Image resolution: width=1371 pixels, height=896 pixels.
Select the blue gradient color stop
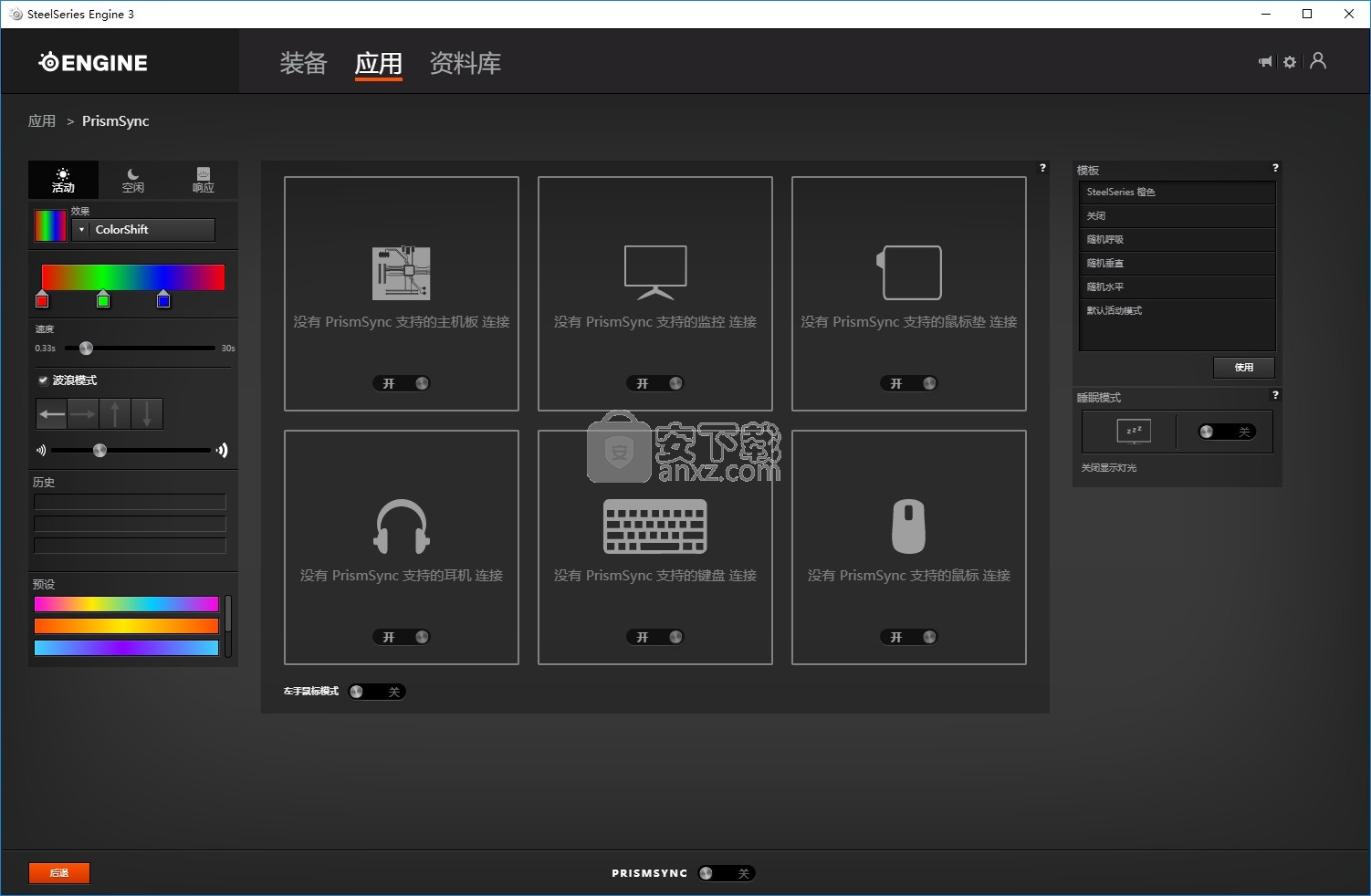coord(163,299)
